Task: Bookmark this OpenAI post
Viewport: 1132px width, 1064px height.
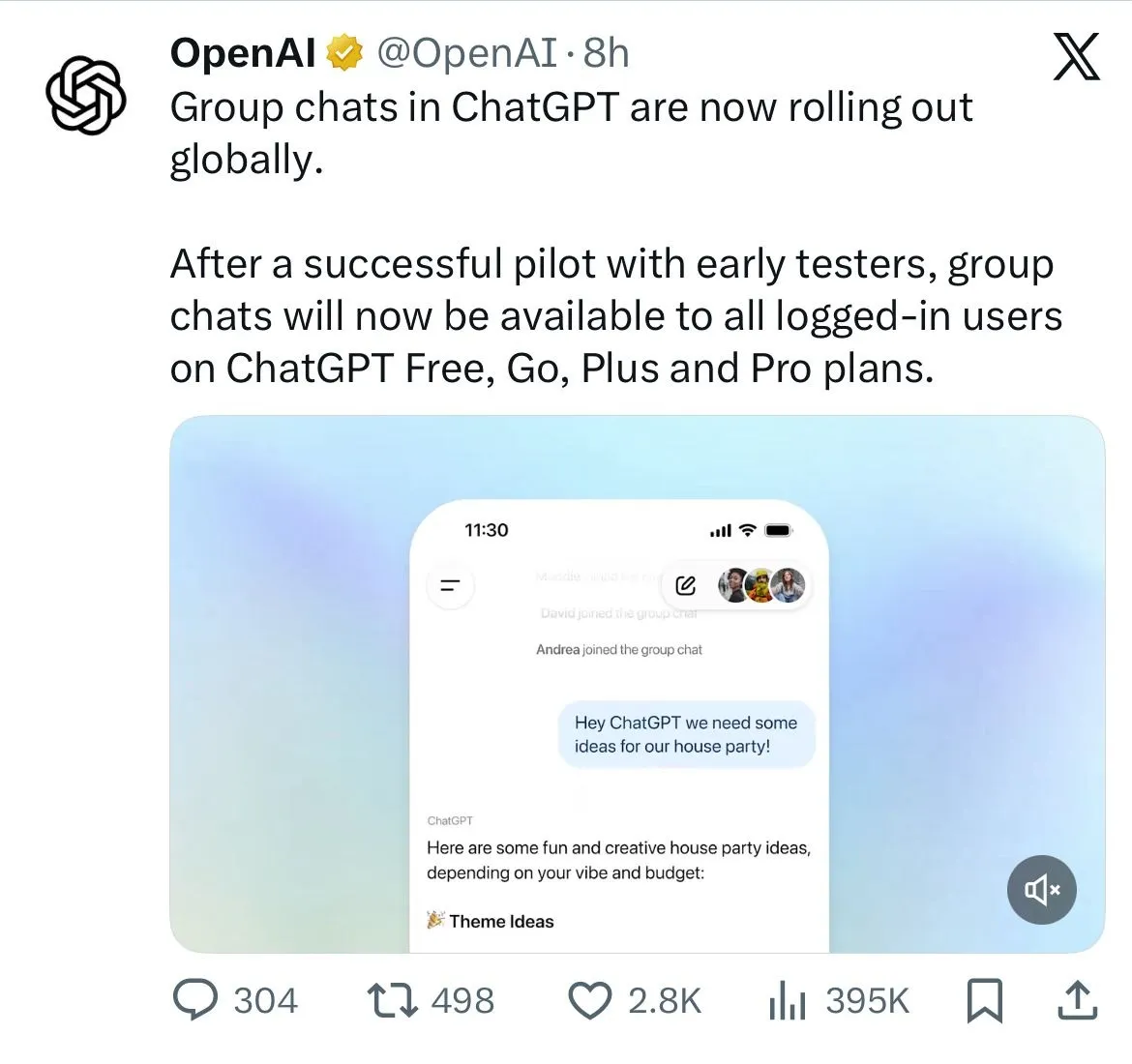Action: [984, 1000]
